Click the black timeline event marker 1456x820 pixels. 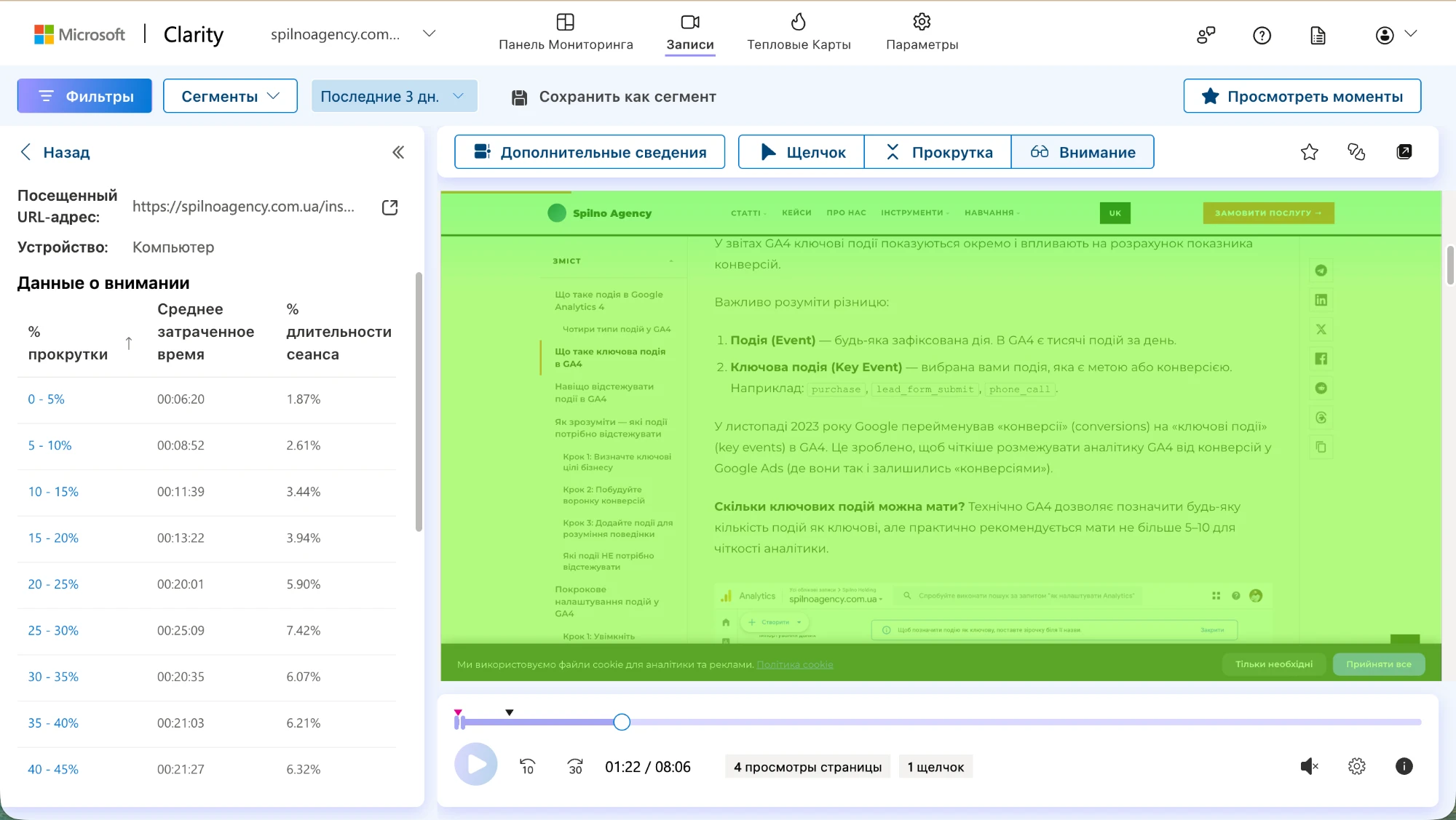pyautogui.click(x=510, y=712)
